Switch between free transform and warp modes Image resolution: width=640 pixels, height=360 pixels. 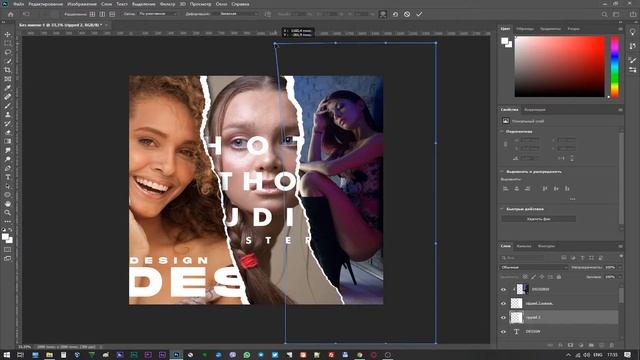point(382,14)
